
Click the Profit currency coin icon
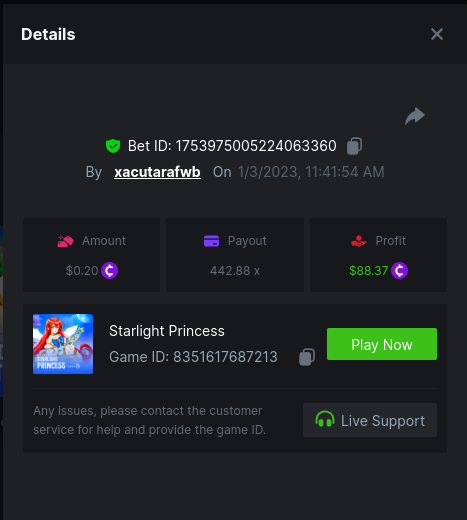click(x=399, y=270)
